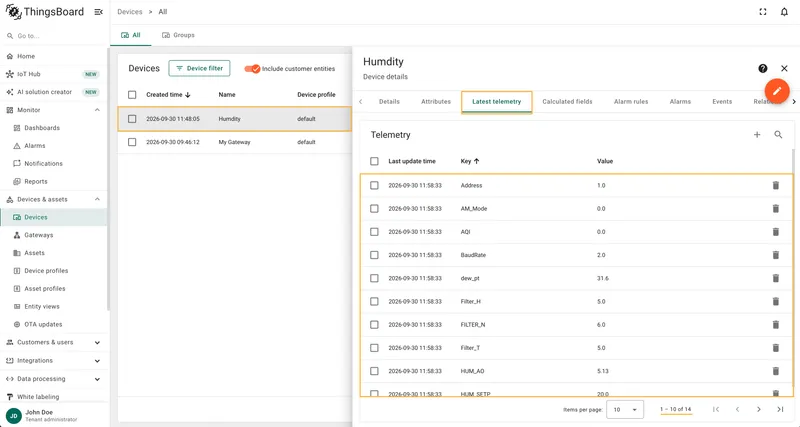Check the dew_pt telemetry checkbox
800x427 pixels.
tap(374, 278)
